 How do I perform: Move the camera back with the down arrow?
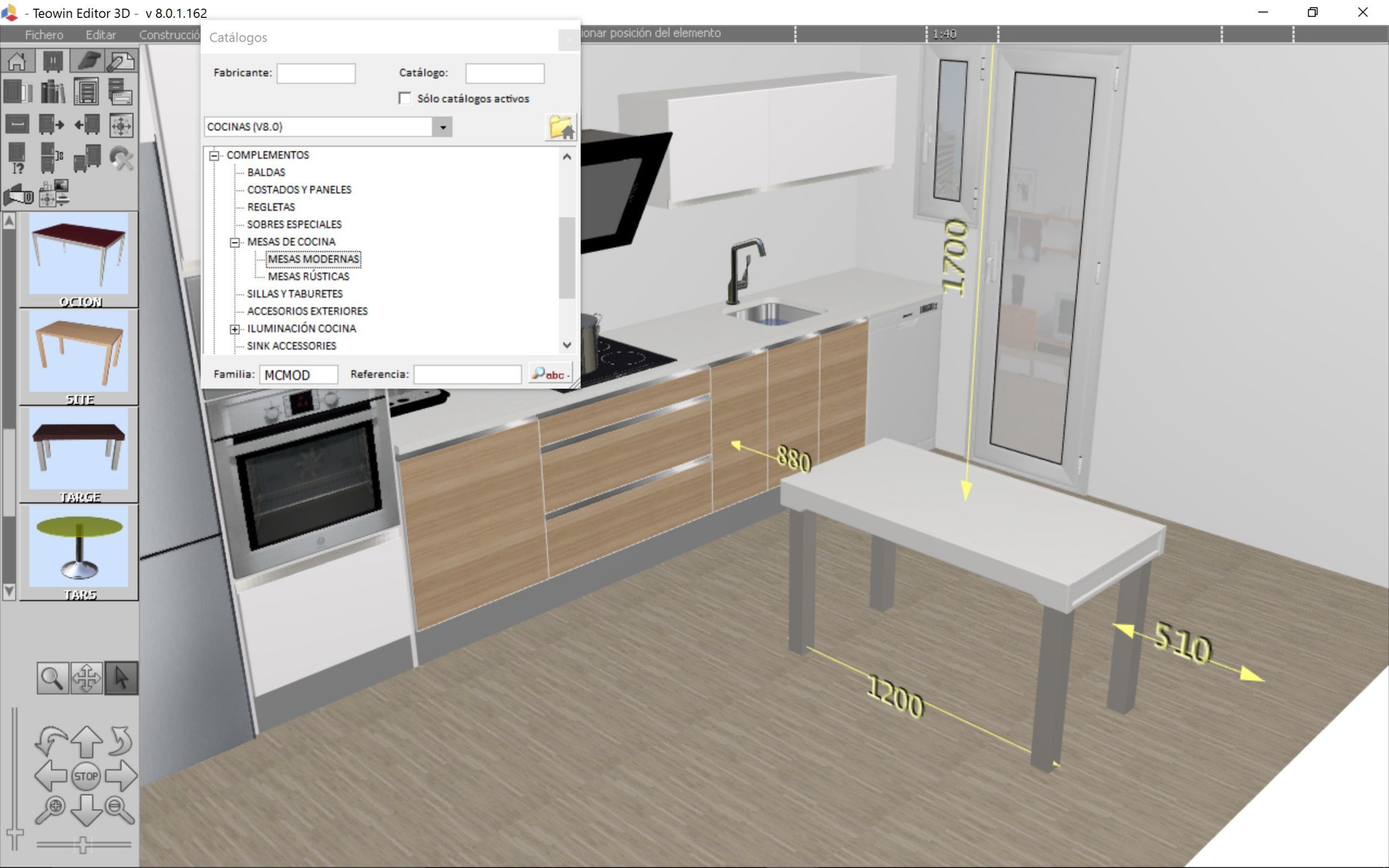coord(87,811)
